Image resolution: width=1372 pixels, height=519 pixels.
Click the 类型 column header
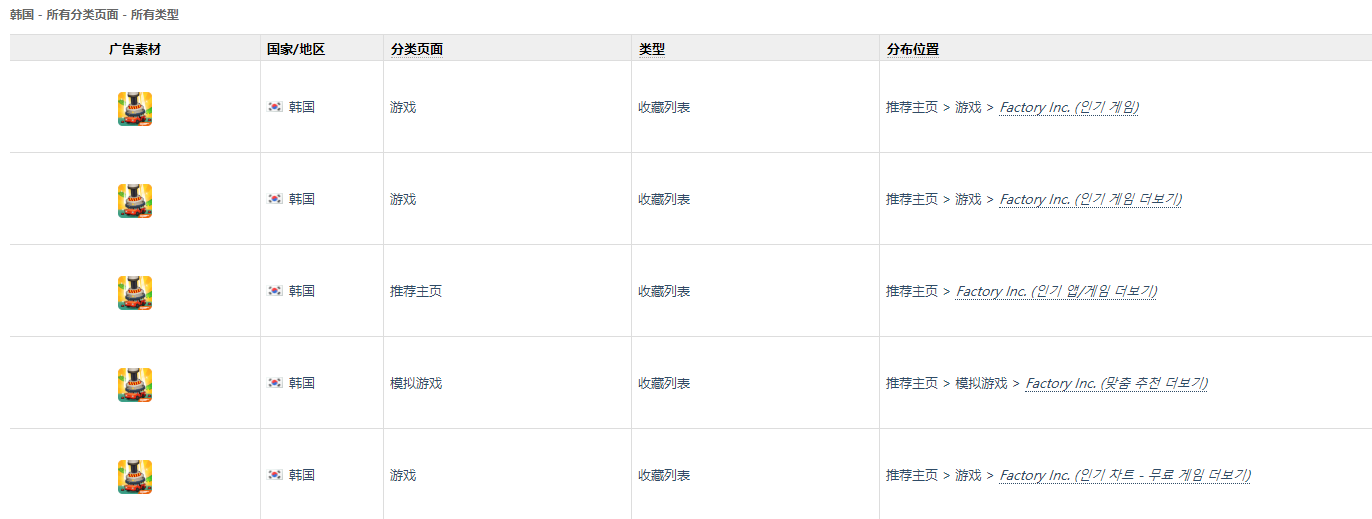652,49
